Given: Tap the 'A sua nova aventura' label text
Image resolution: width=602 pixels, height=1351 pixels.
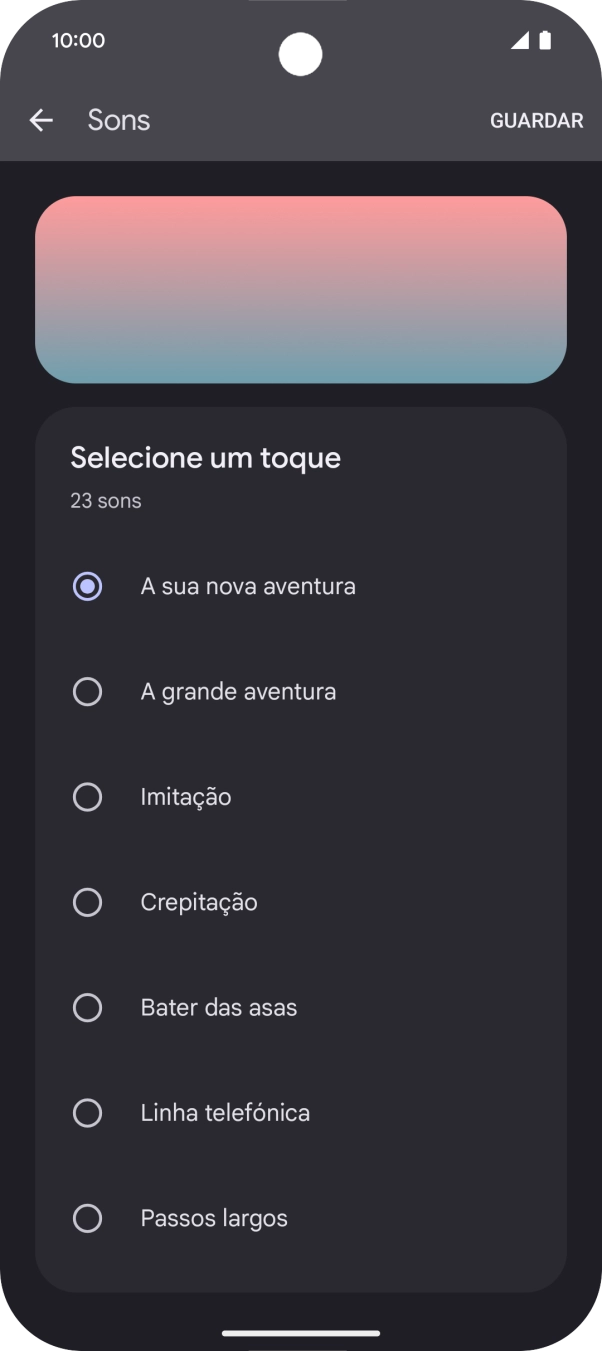Looking at the screenshot, I should point(248,586).
